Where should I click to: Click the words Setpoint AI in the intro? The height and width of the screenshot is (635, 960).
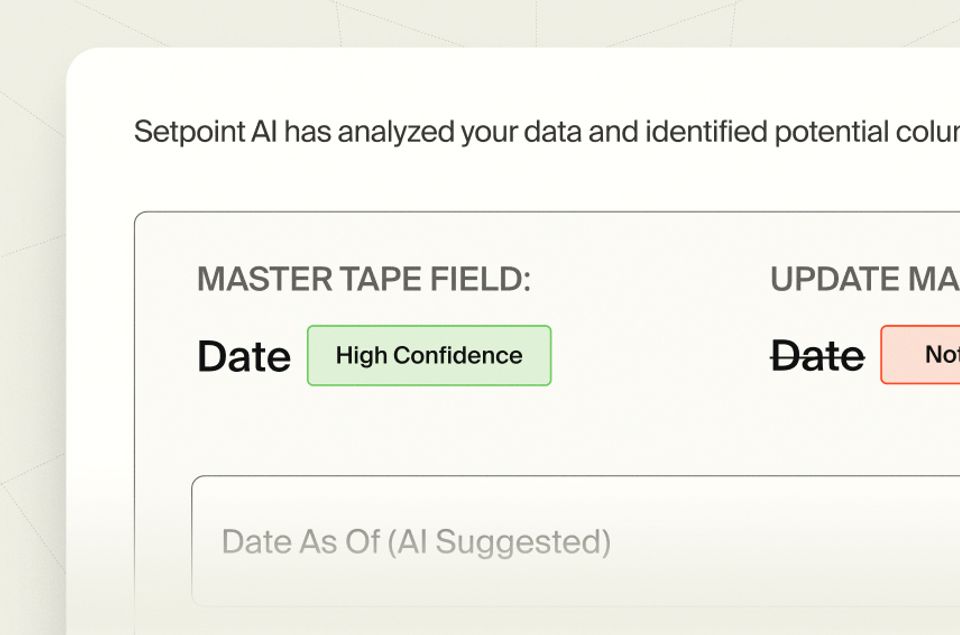pyautogui.click(x=206, y=132)
